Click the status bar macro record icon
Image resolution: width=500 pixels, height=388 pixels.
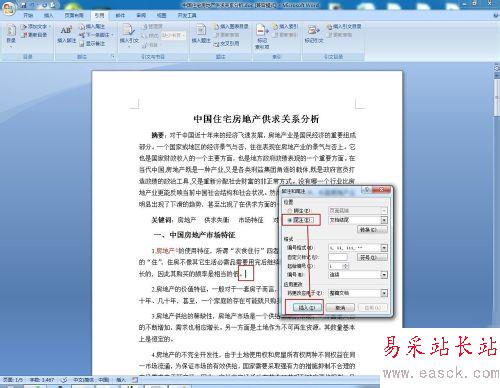[x=135, y=379]
